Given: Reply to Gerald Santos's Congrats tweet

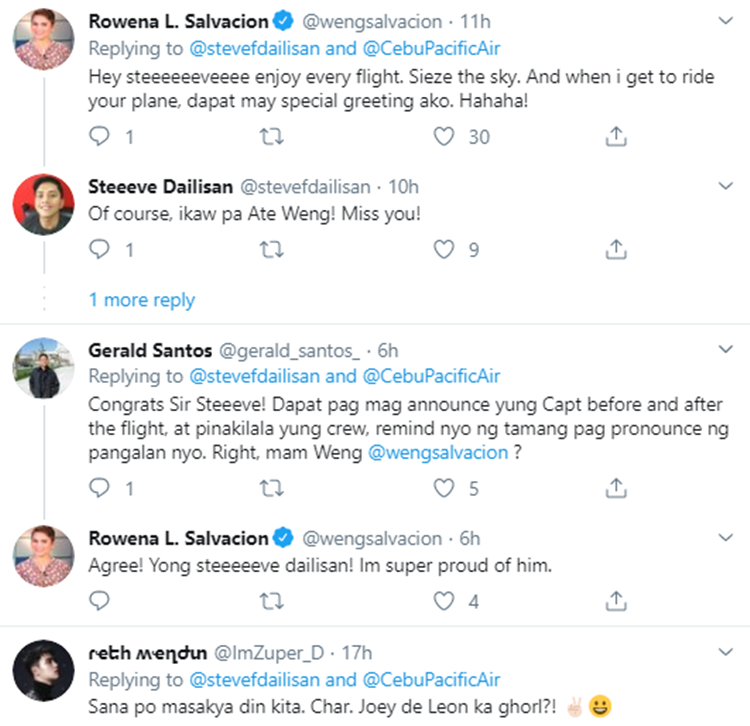Looking at the screenshot, I should pyautogui.click(x=99, y=488).
